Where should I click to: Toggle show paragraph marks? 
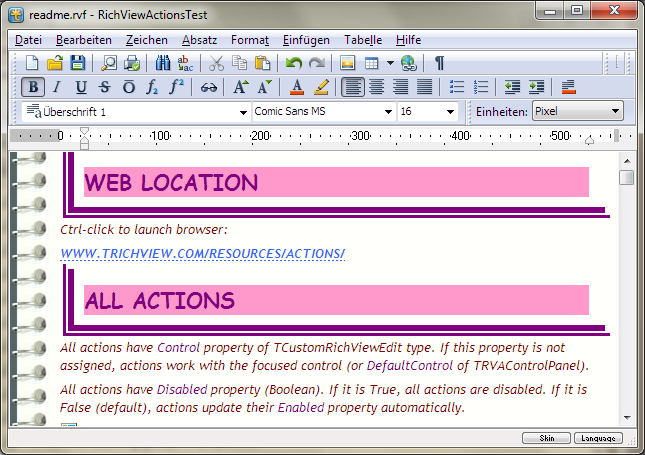click(439, 63)
